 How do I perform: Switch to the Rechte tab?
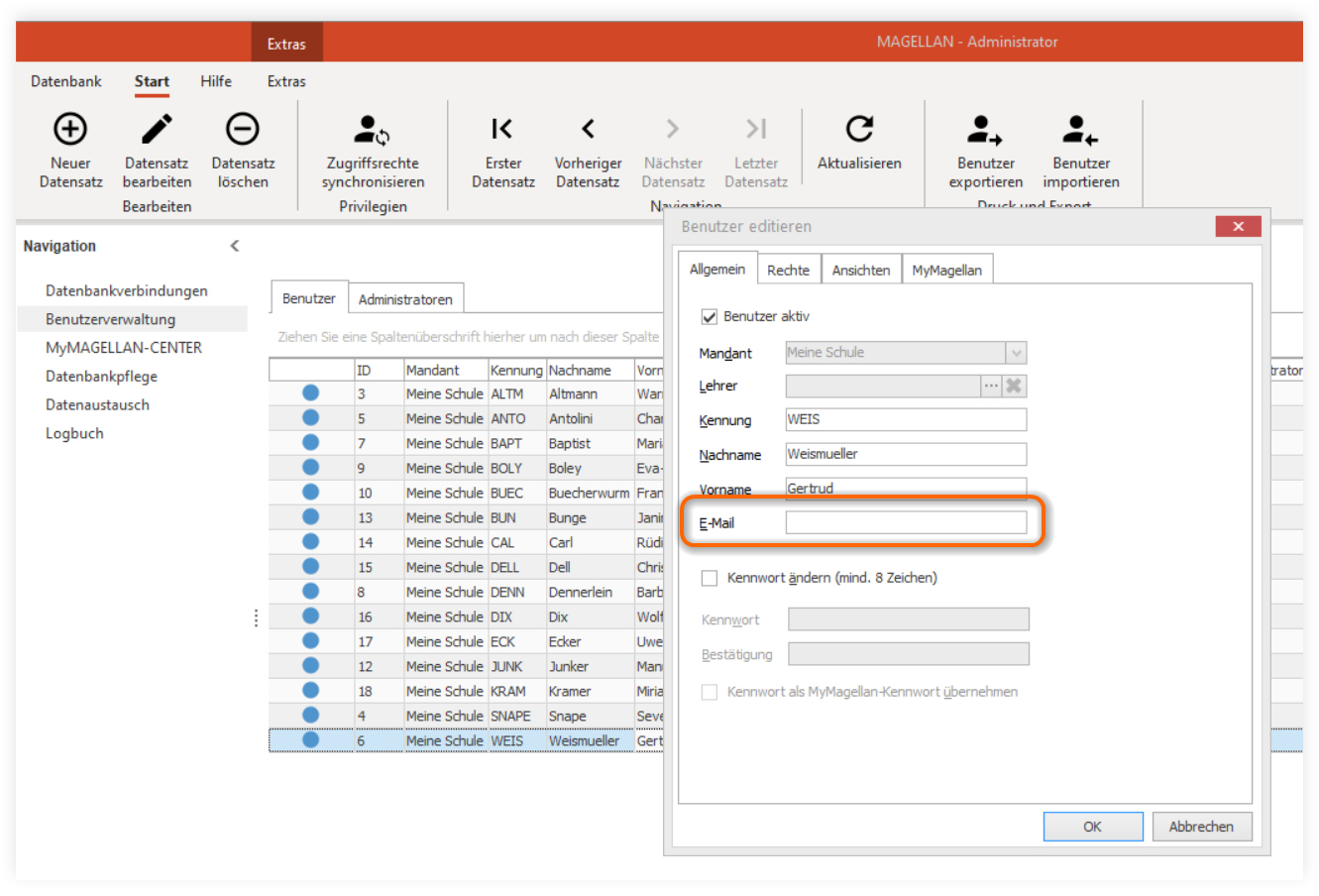pyautogui.click(x=788, y=270)
